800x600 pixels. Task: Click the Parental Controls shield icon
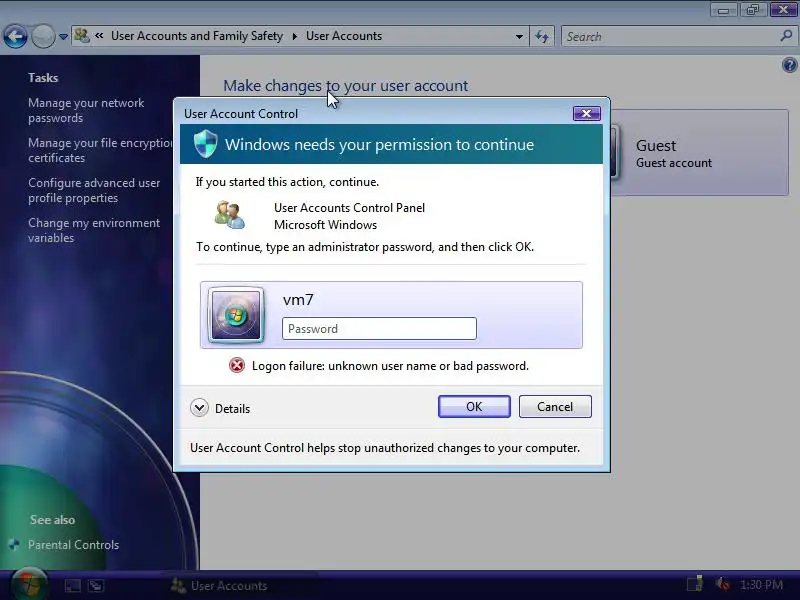pos(14,545)
